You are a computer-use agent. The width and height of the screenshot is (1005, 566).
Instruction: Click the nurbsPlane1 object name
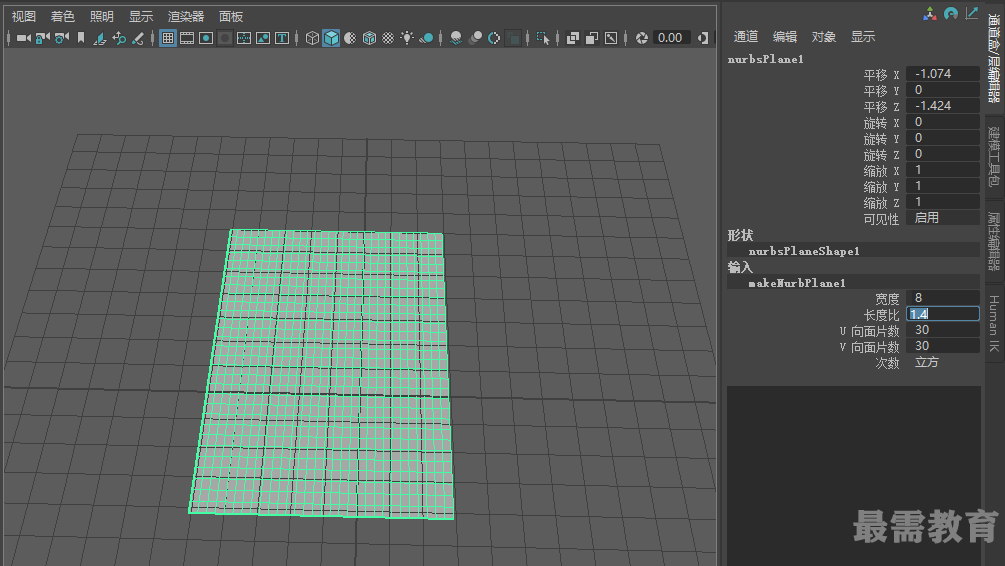pos(766,59)
